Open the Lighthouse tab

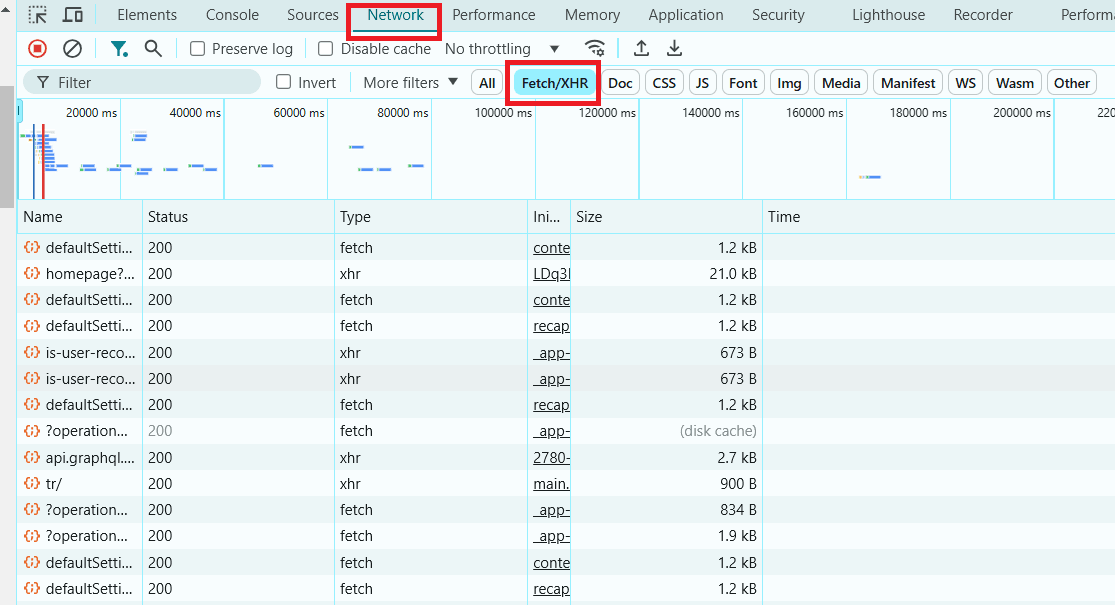pyautogui.click(x=889, y=14)
